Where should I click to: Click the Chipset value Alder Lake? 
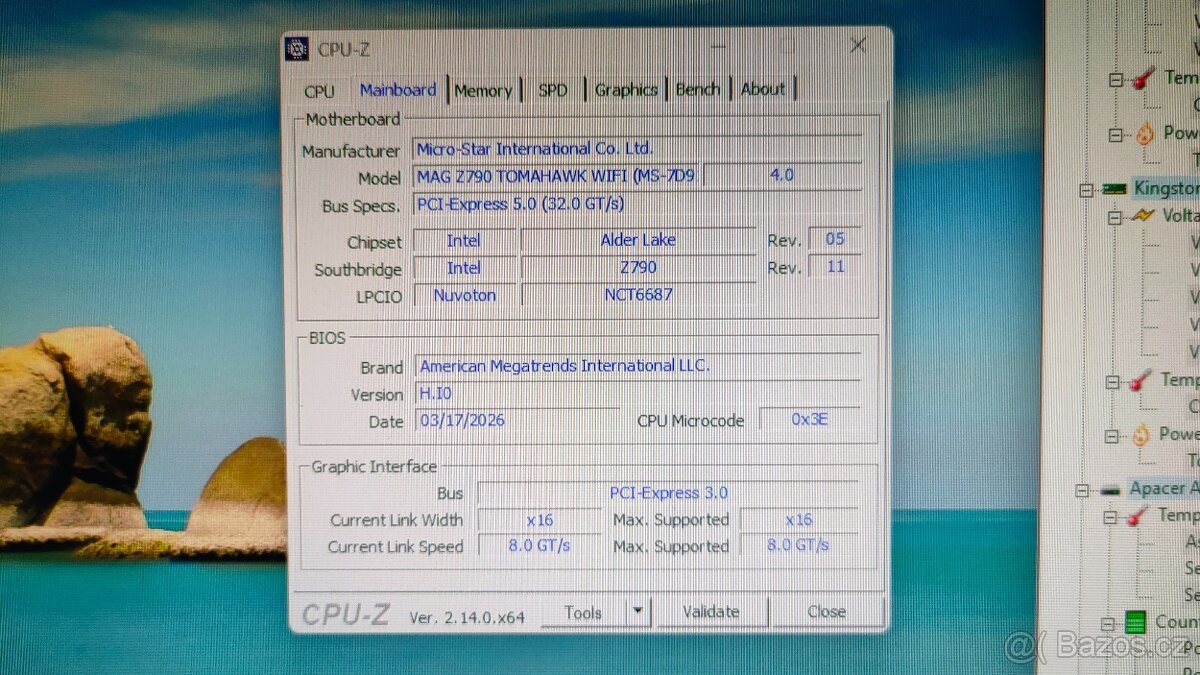tap(638, 240)
